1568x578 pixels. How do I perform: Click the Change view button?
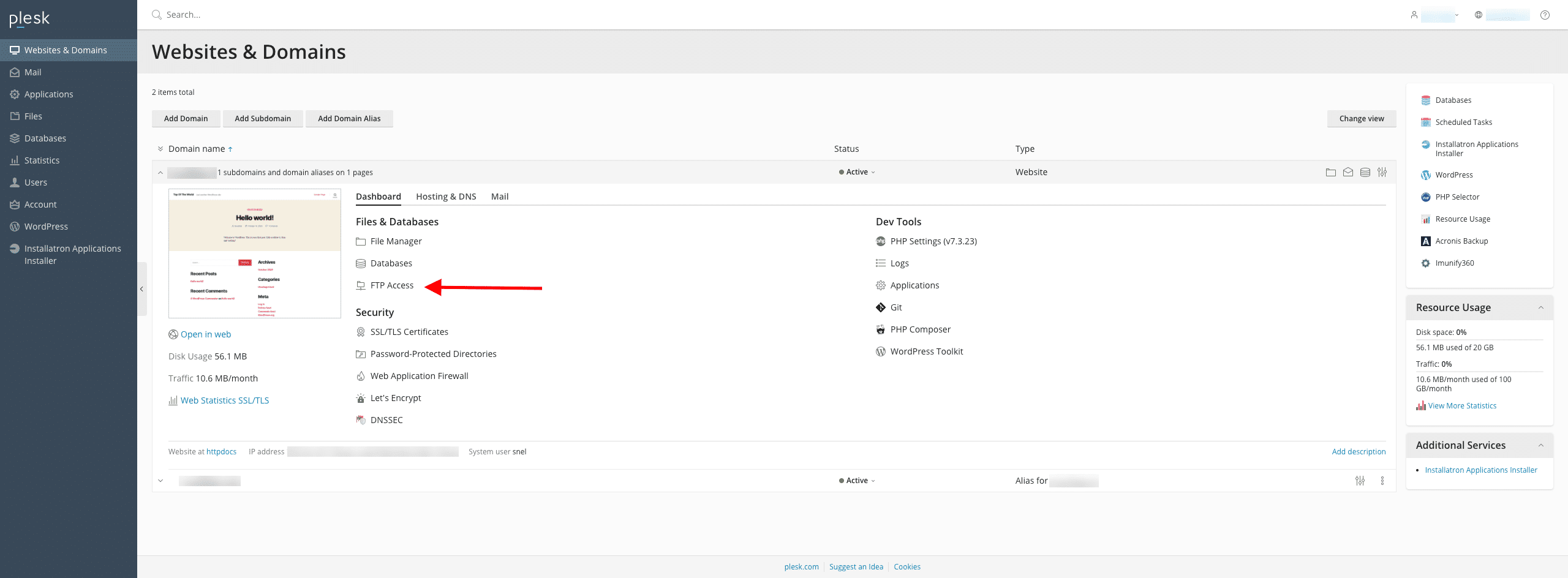[1362, 119]
